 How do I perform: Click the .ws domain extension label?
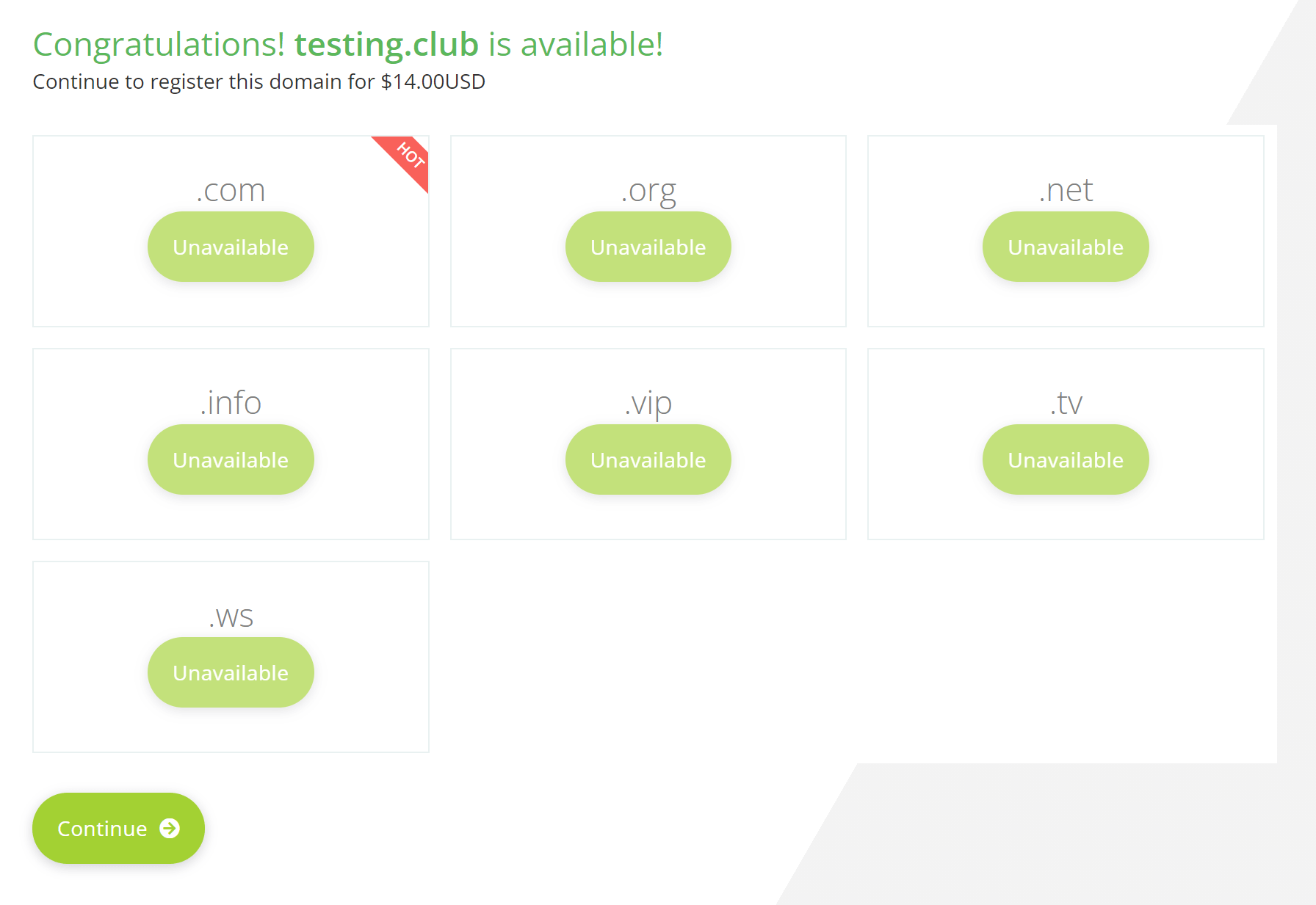coord(231,617)
